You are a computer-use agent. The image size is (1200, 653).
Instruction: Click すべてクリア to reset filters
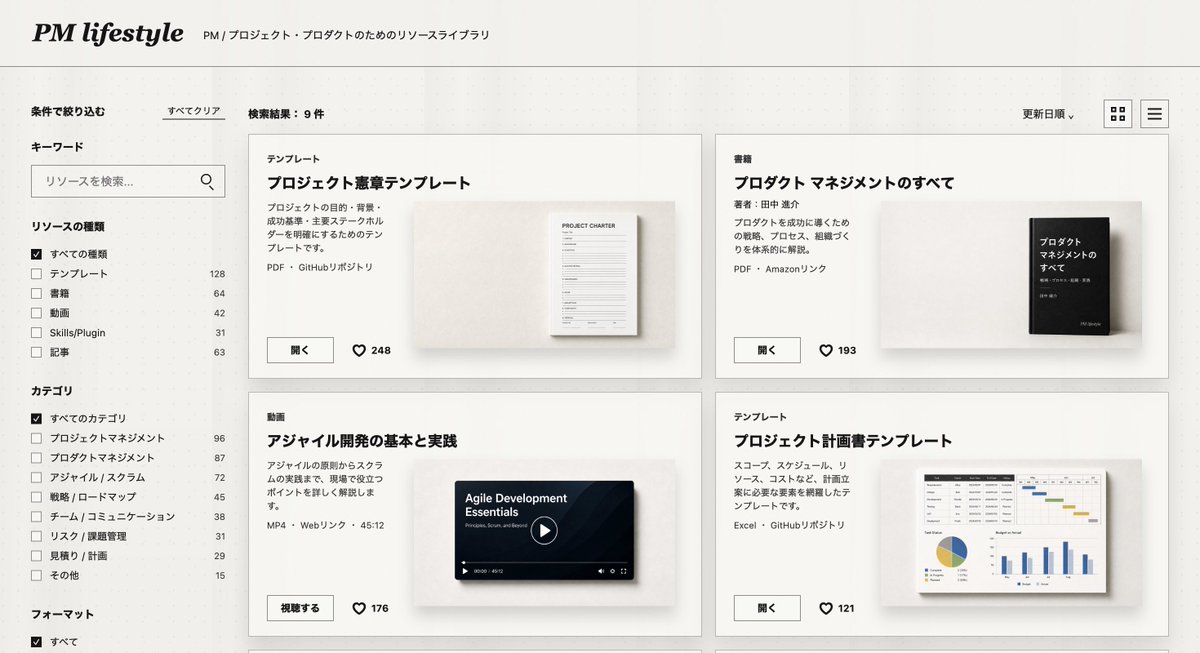[194, 111]
